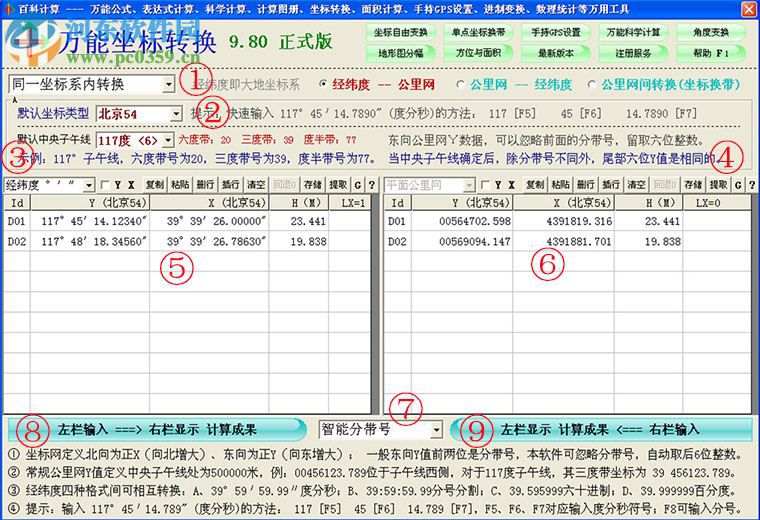The image size is (760, 520).
Task: Select right table D02 Y value 00569094.147
Action: (462, 241)
